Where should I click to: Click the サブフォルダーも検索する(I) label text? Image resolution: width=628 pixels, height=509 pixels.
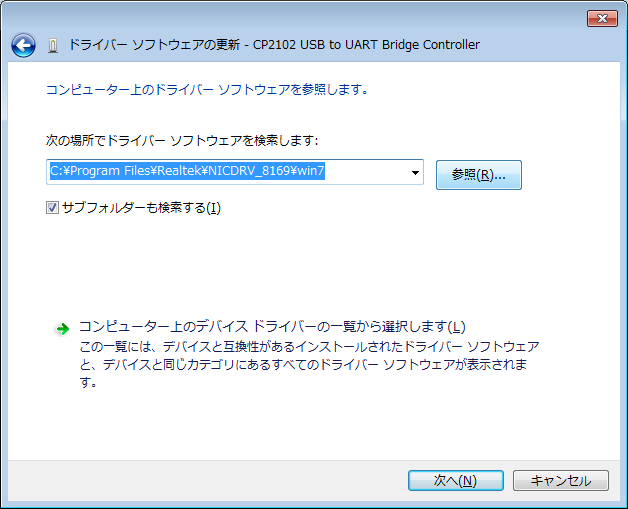(x=140, y=208)
